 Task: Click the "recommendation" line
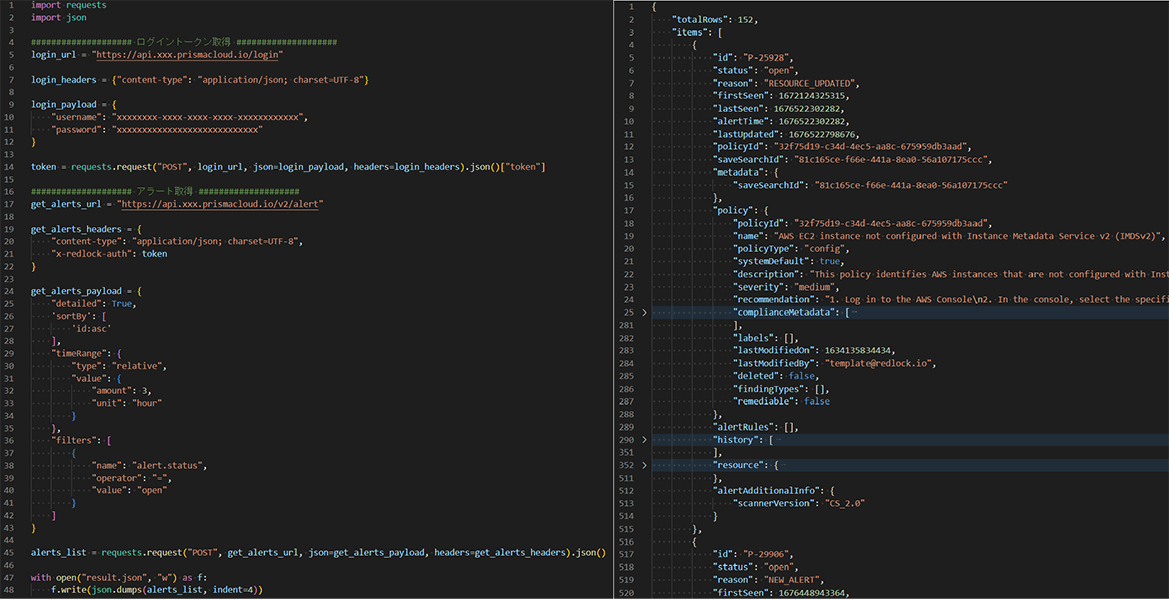[x=951, y=299]
